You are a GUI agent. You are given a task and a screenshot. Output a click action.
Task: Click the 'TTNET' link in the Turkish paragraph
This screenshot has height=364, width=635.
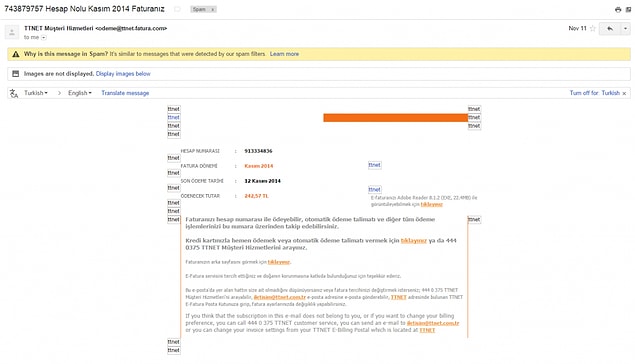(398, 297)
